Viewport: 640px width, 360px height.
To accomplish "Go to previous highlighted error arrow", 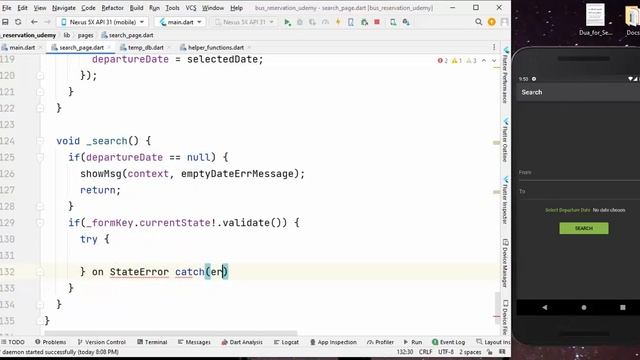I will pos(484,60).
